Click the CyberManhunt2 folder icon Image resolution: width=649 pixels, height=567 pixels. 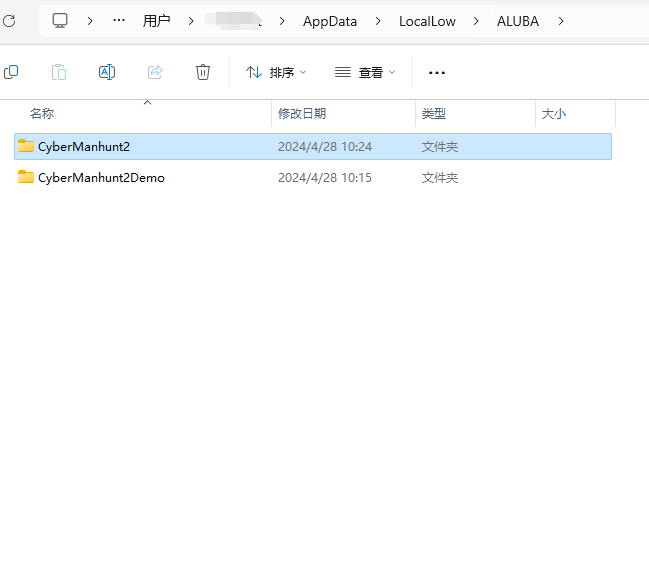click(x=26, y=146)
